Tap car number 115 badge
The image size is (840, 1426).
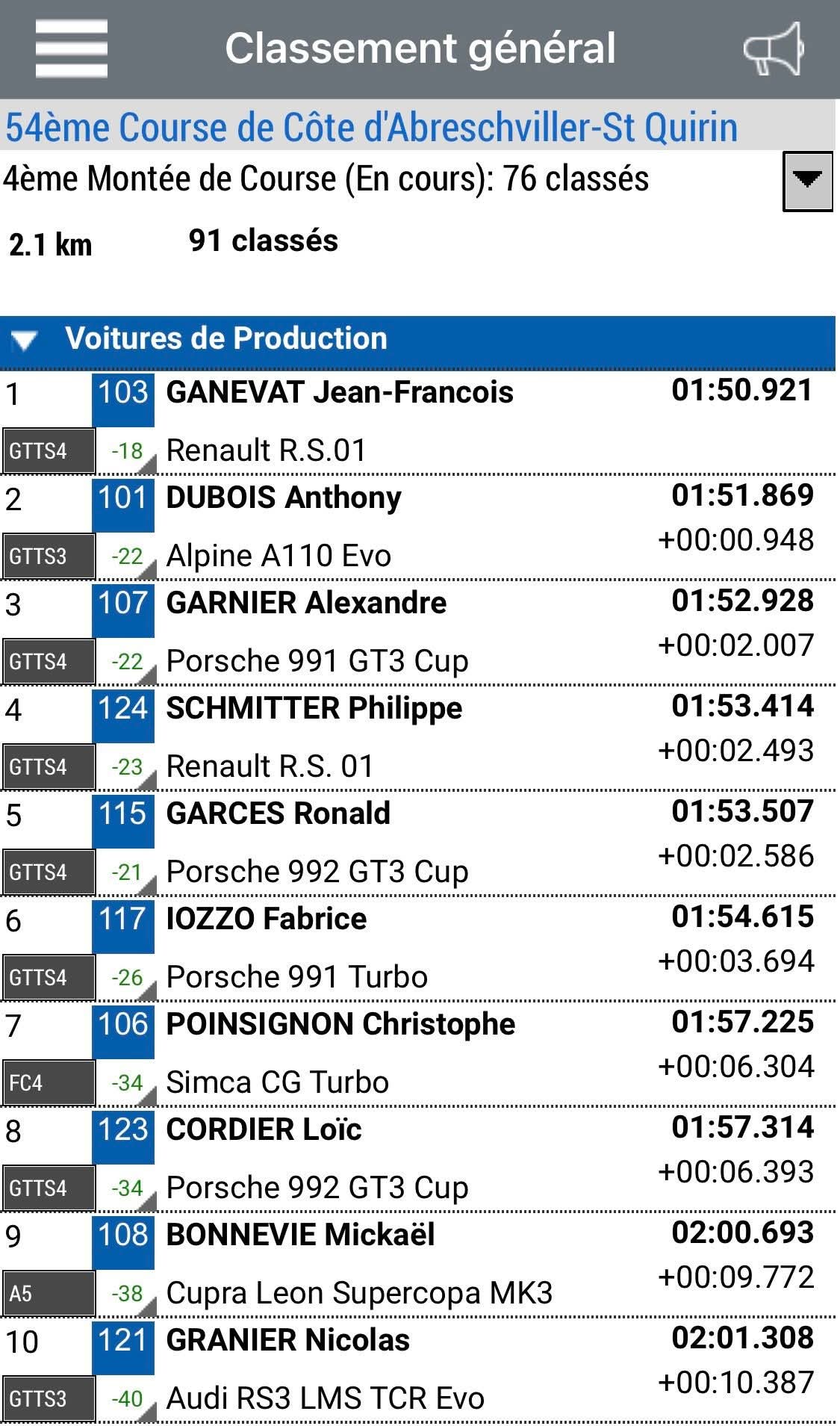pyautogui.click(x=123, y=814)
